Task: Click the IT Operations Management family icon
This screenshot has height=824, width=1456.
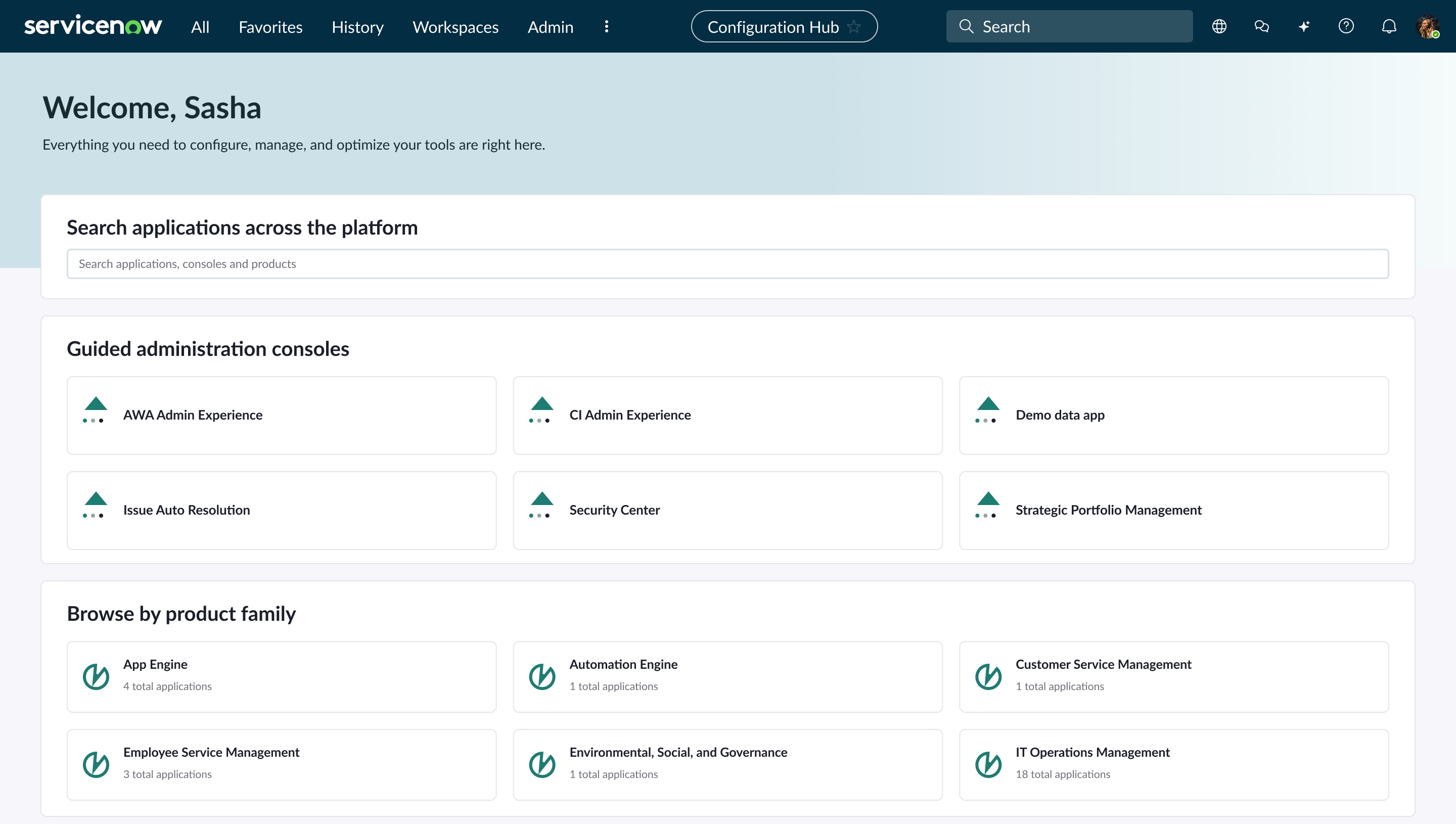Action: 988,764
